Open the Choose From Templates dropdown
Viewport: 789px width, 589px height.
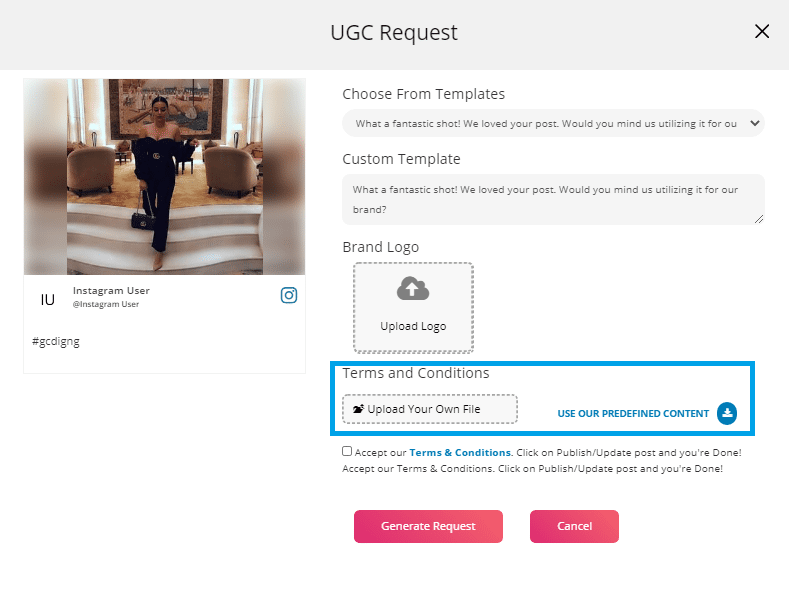coord(553,123)
